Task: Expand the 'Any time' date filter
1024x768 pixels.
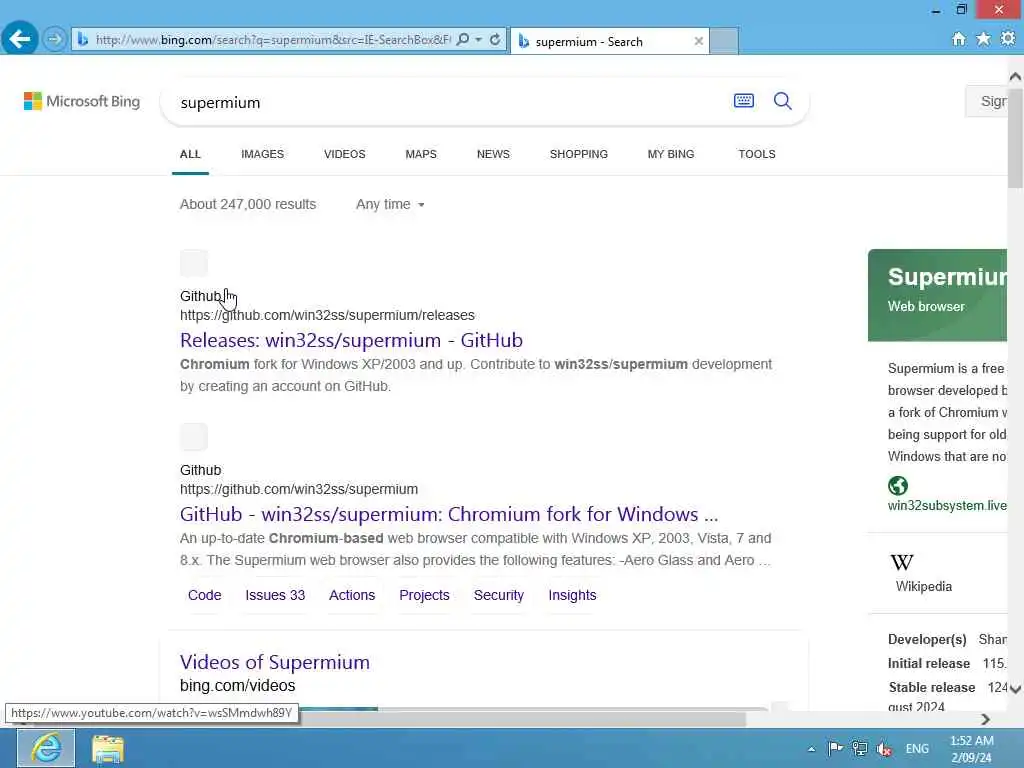Action: coord(390,204)
